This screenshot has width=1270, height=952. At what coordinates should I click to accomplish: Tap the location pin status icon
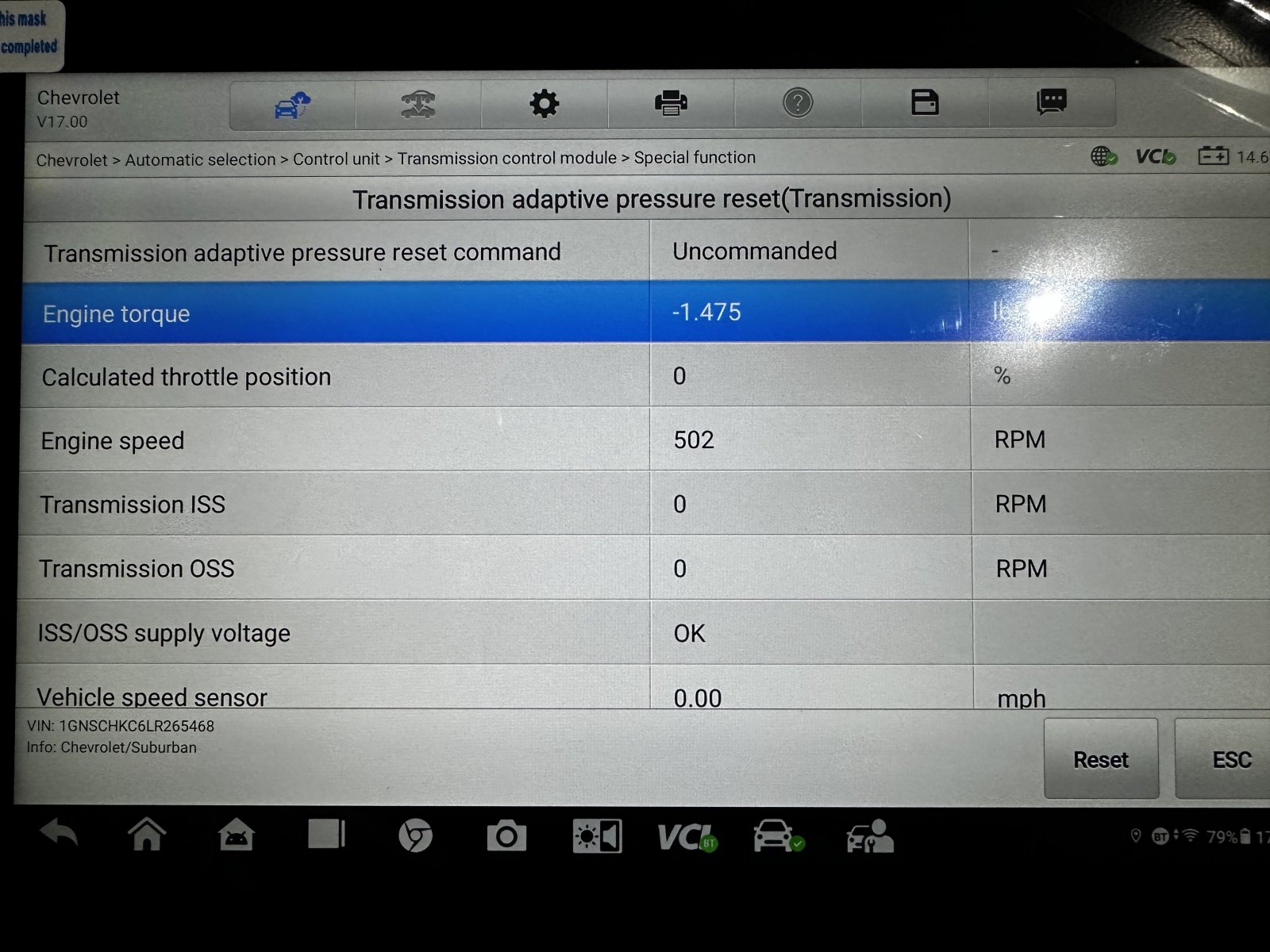pyautogui.click(x=1136, y=836)
